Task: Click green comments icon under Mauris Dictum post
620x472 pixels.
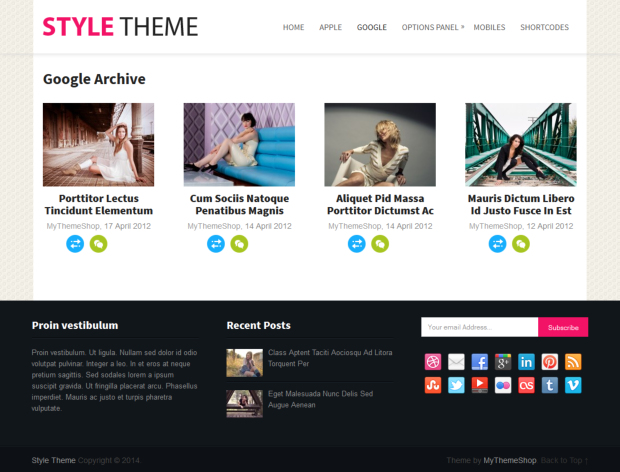Action: click(x=521, y=243)
